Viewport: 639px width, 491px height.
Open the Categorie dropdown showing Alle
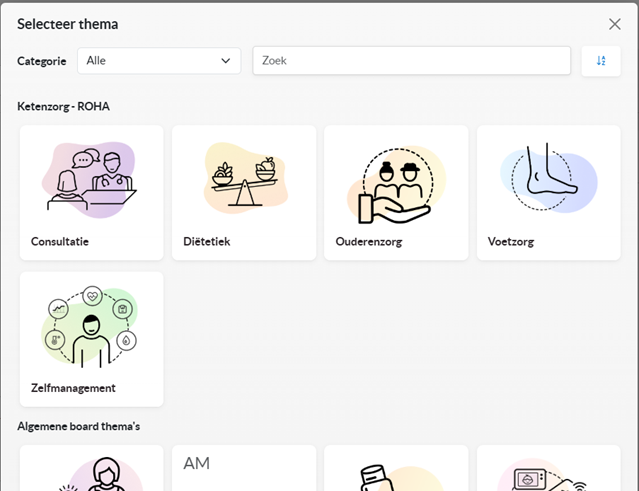[x=159, y=61]
